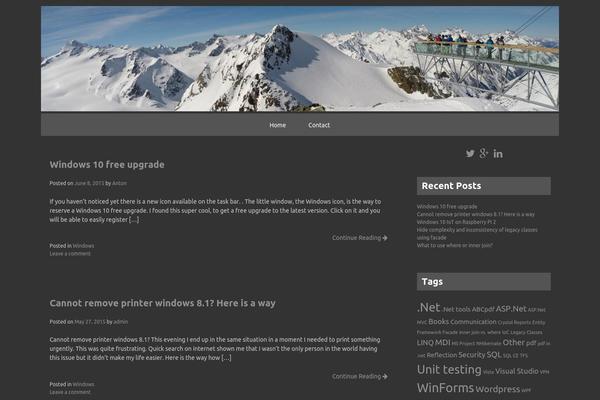
Task: Open the Contact menu item
Action: pos(319,125)
